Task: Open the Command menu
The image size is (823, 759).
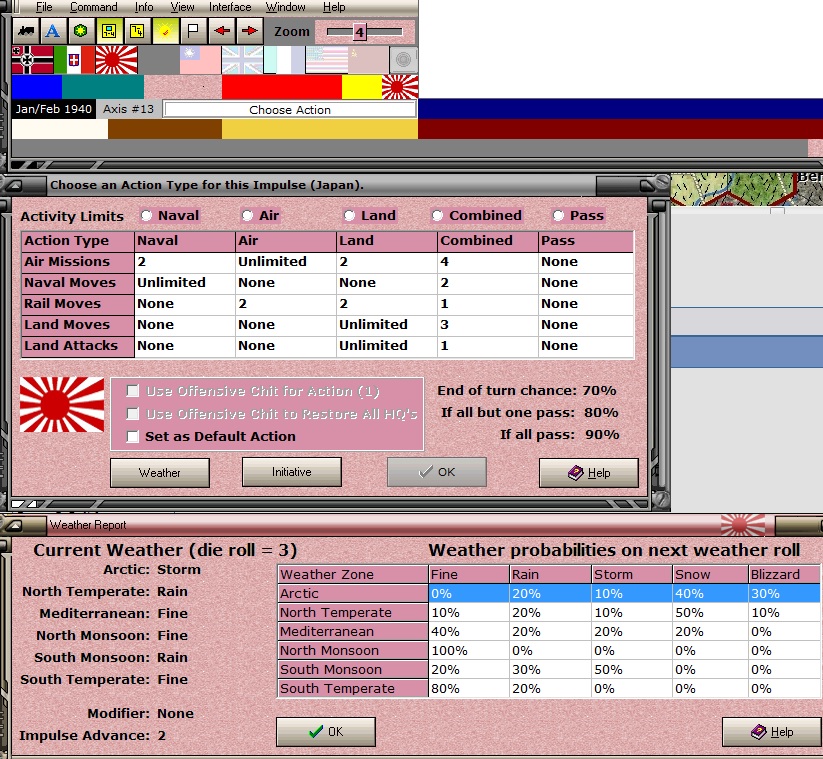Action: [93, 7]
